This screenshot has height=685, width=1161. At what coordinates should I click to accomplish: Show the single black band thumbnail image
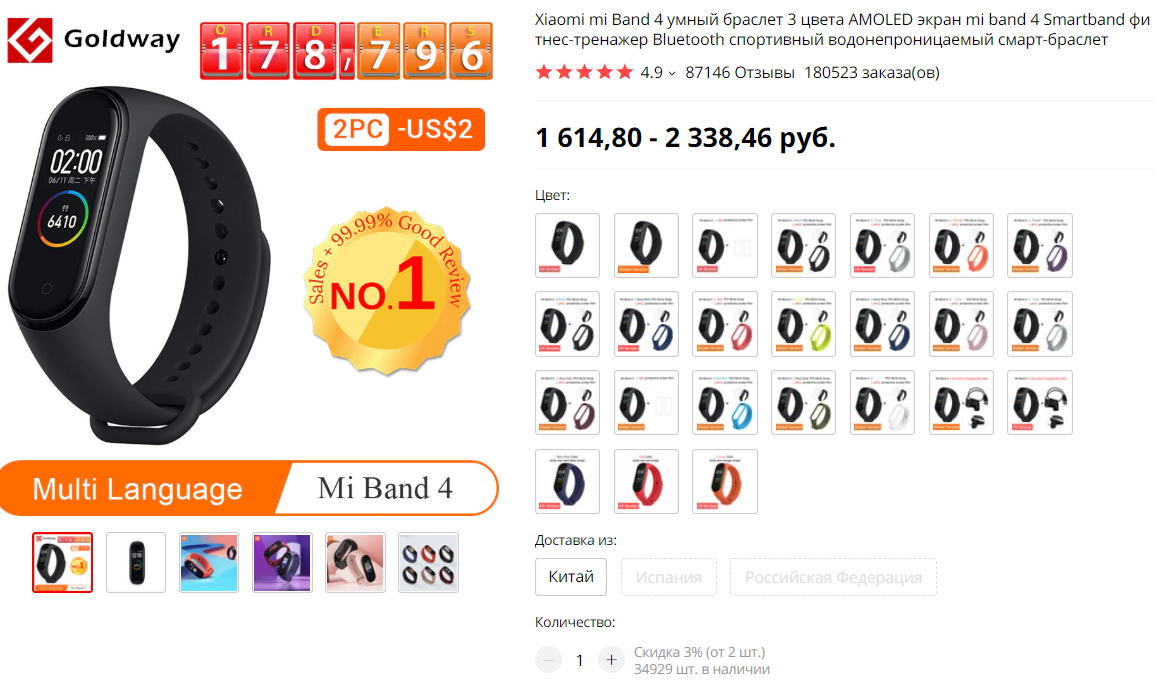[x=136, y=563]
